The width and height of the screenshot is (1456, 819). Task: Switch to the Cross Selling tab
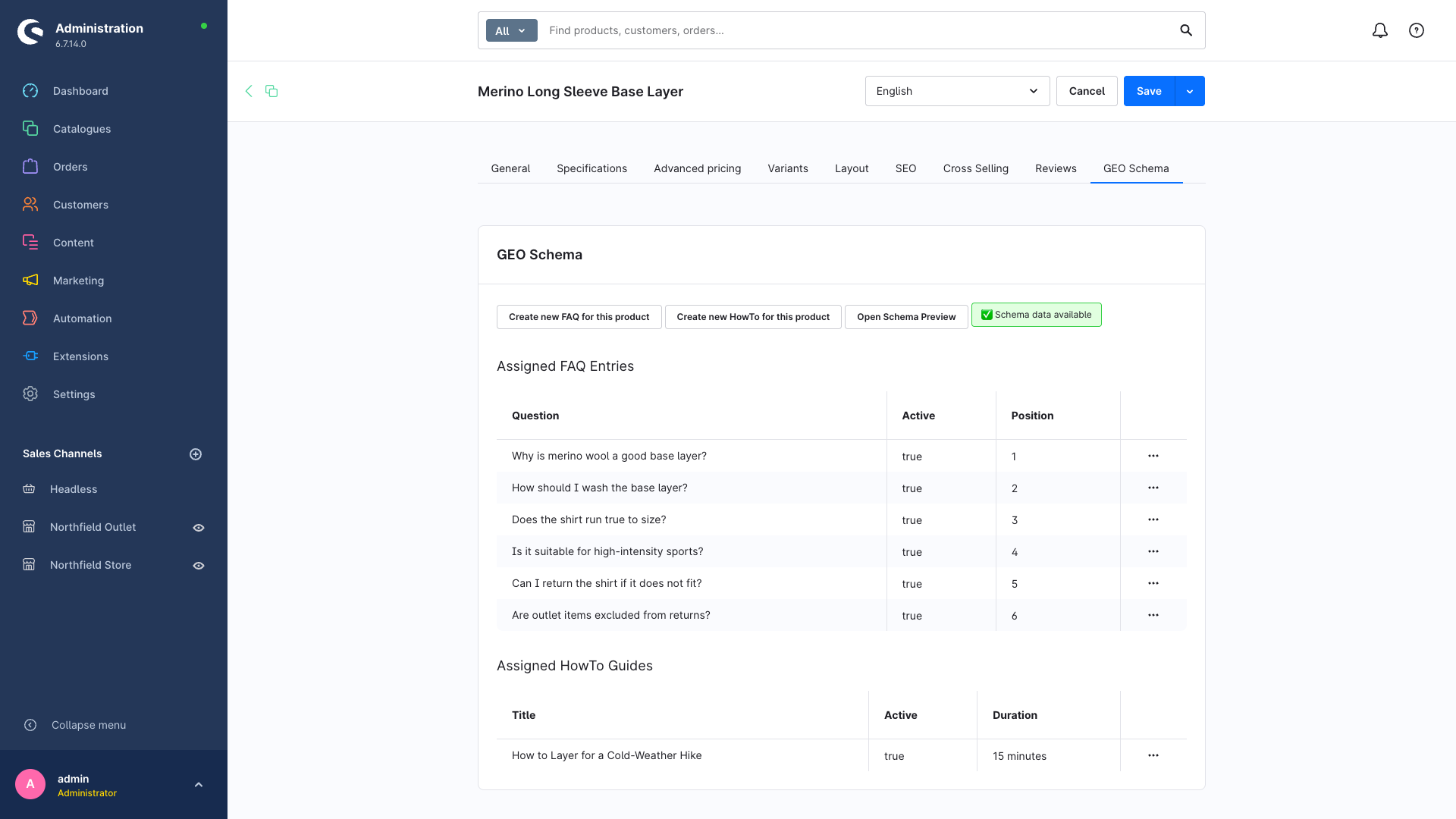point(975,168)
